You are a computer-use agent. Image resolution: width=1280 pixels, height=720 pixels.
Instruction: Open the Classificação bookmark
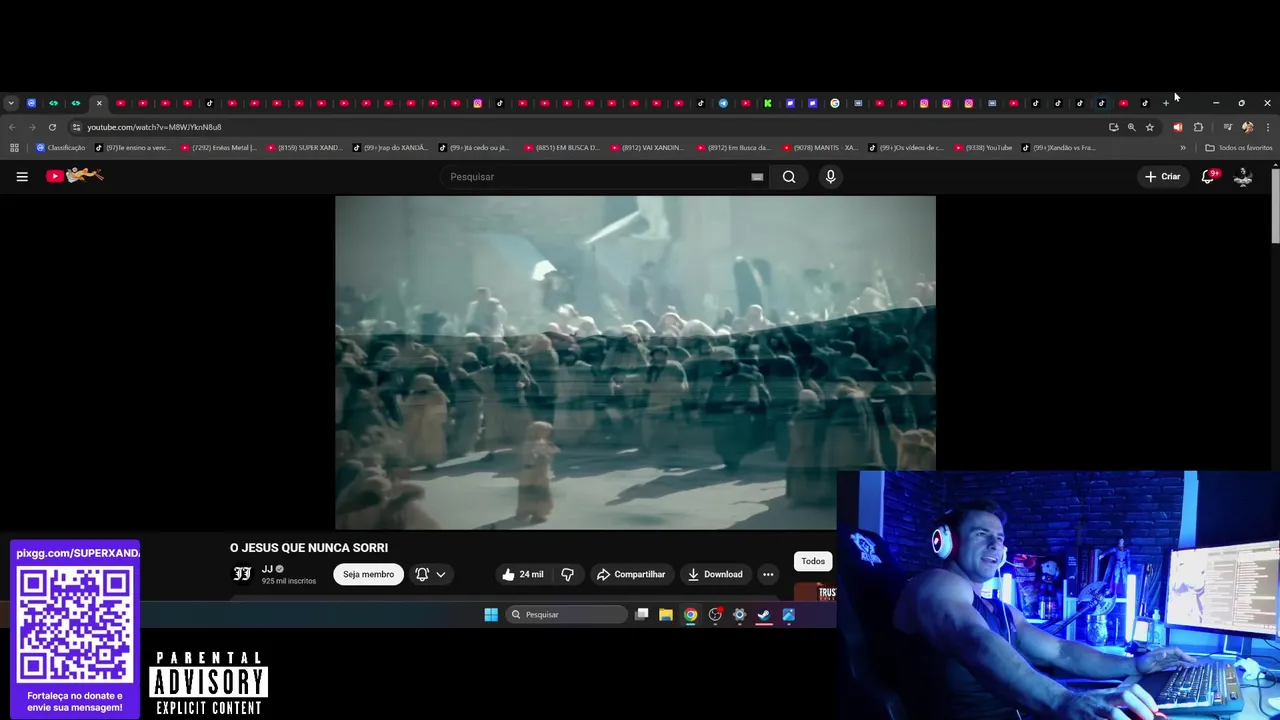coord(61,148)
